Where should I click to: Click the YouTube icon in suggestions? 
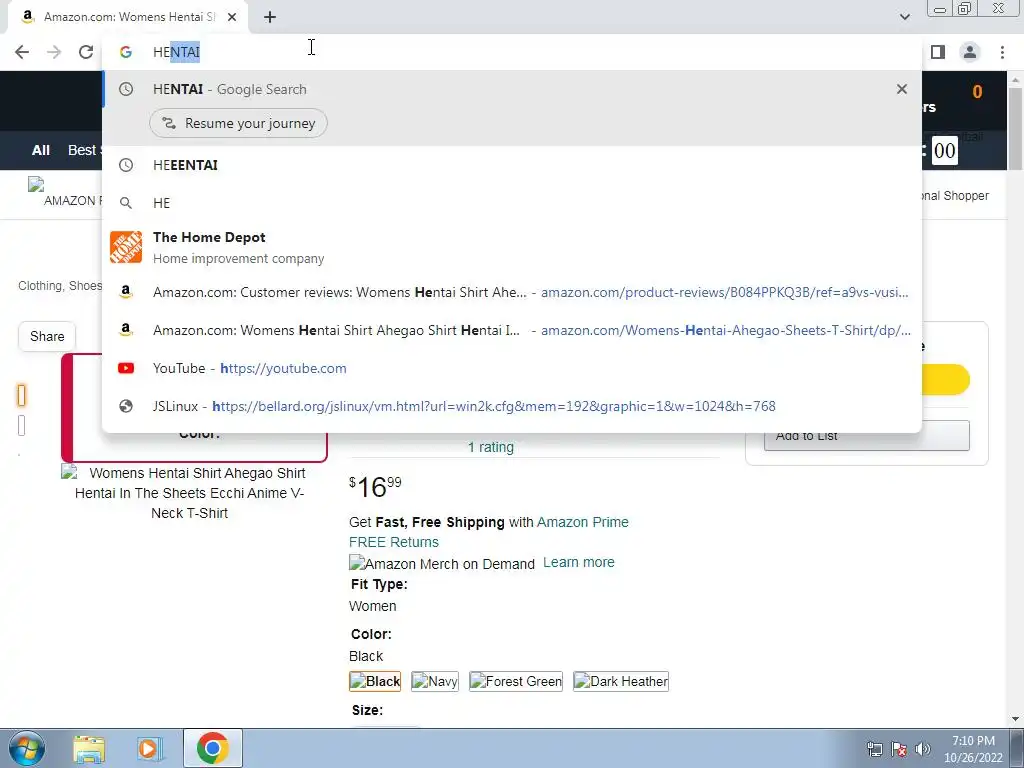pos(126,368)
